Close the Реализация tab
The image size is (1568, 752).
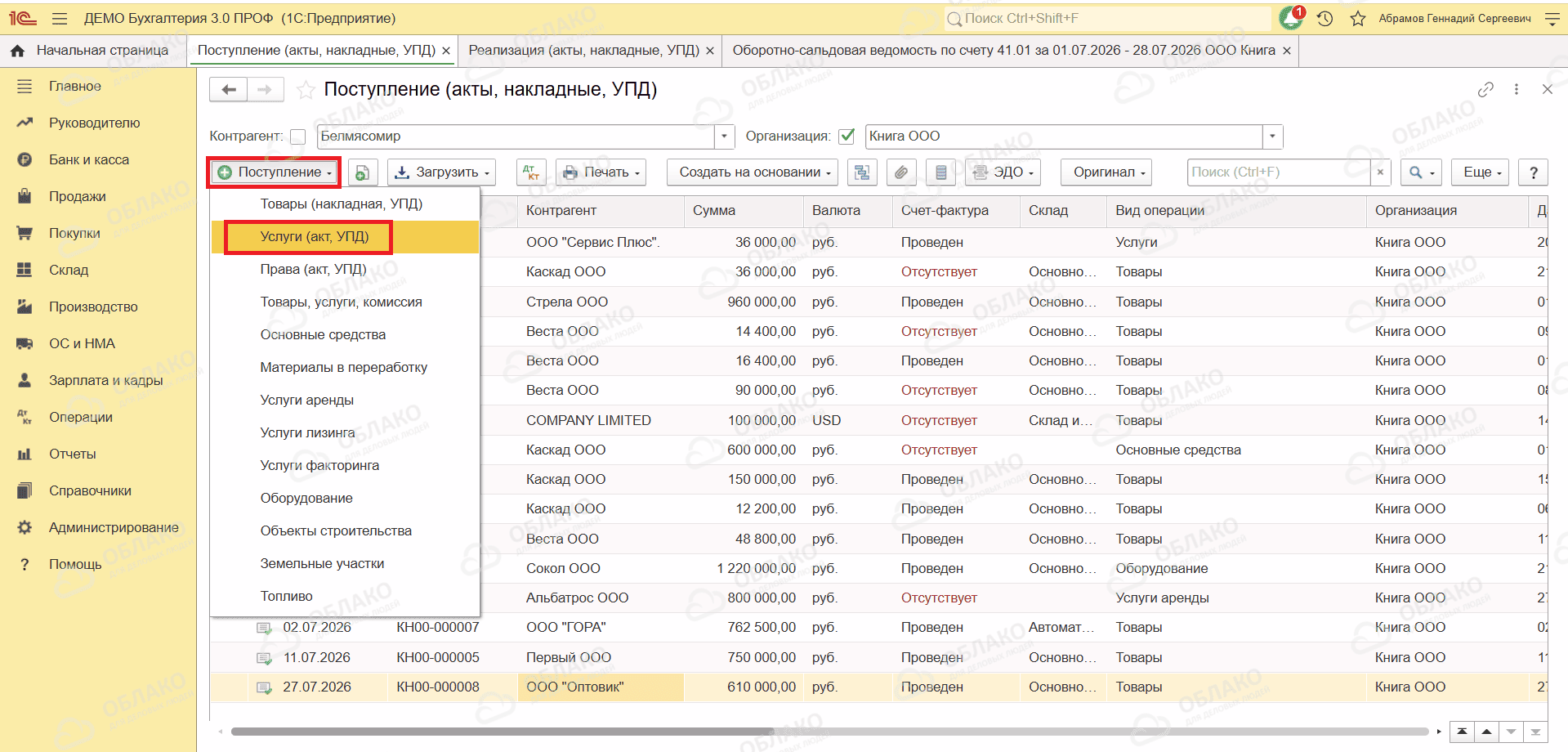click(710, 51)
